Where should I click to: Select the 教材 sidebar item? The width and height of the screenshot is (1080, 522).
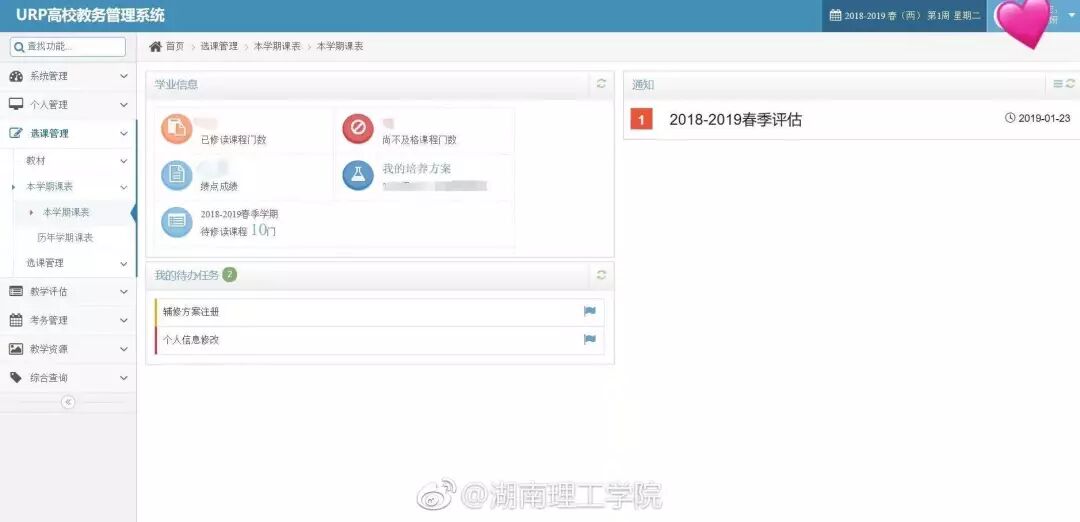[x=36, y=160]
